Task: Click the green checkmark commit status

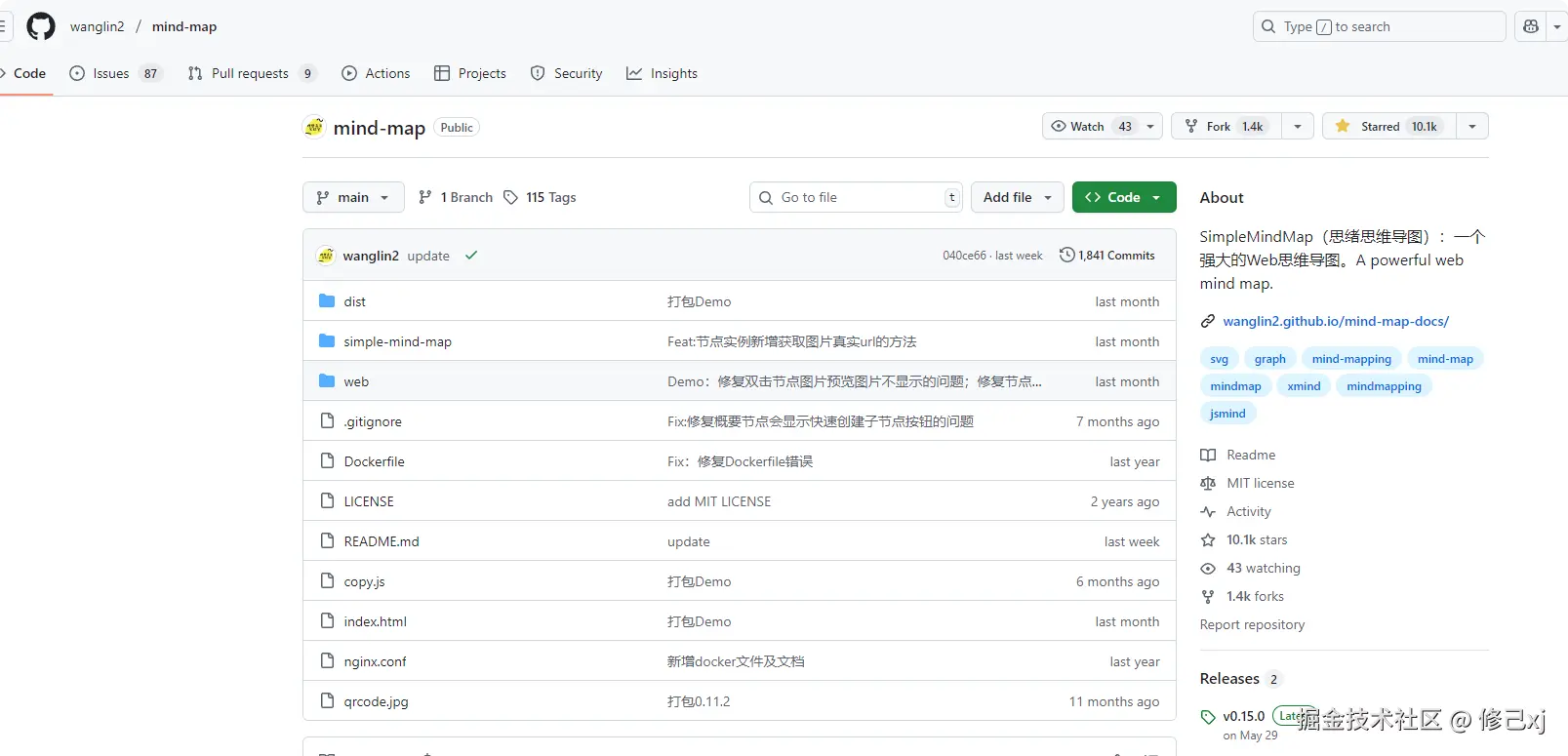Action: coord(471,256)
